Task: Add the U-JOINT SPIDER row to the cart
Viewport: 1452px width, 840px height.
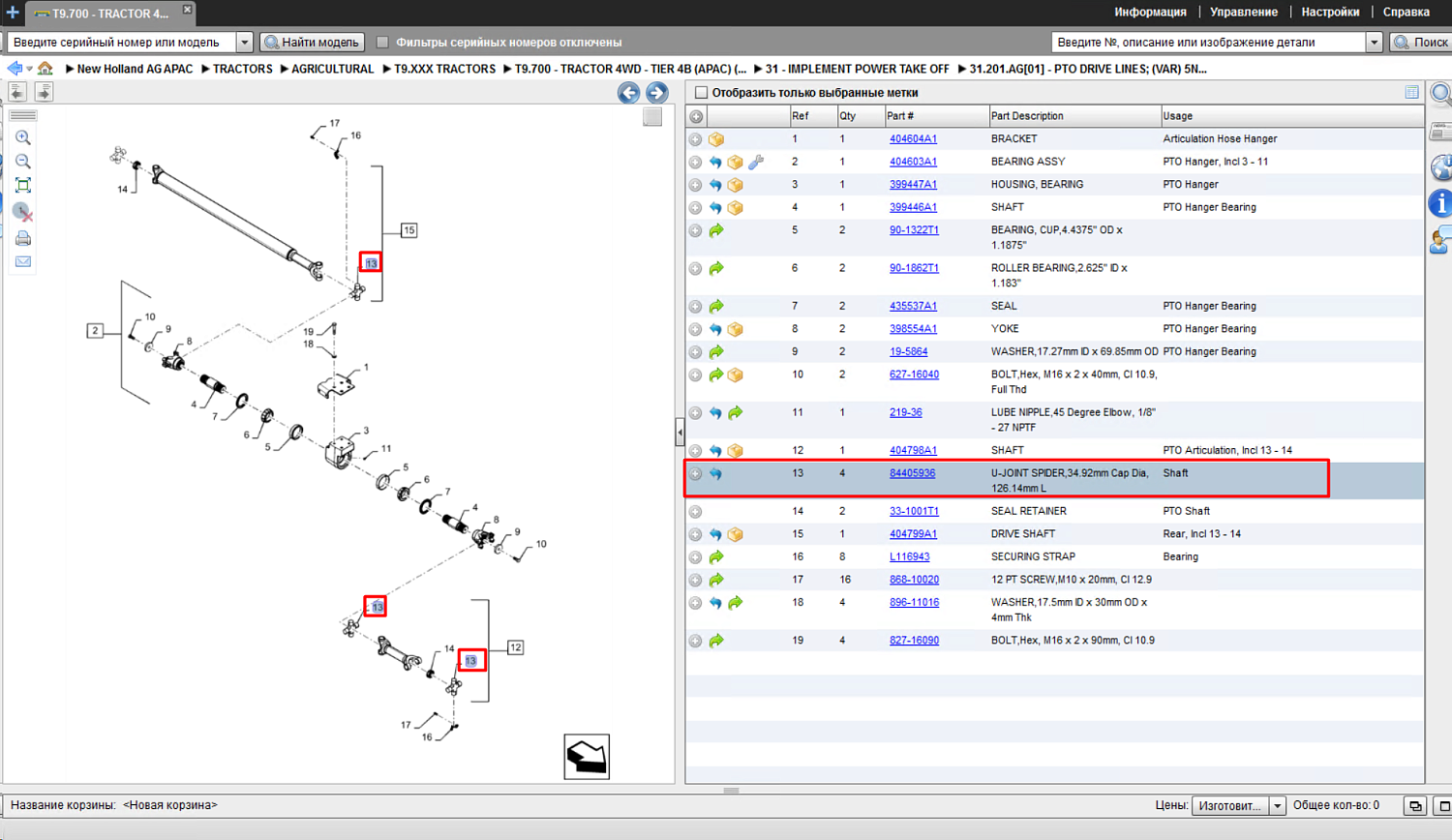Action: tap(695, 474)
